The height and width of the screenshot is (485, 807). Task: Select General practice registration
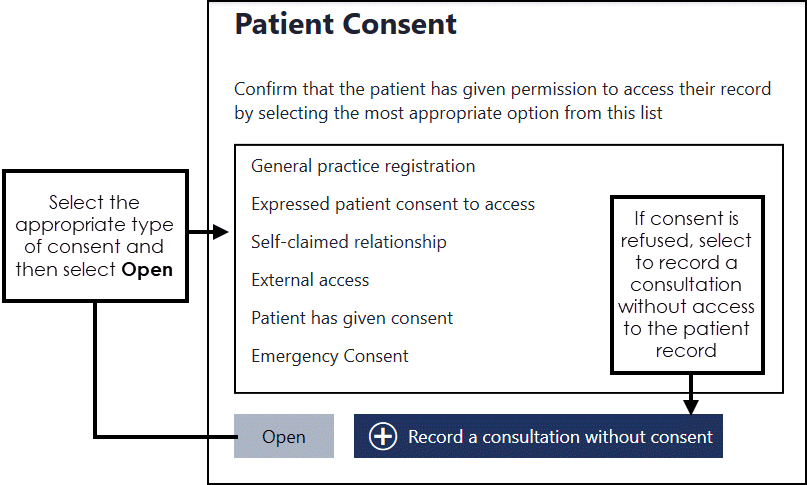363,166
